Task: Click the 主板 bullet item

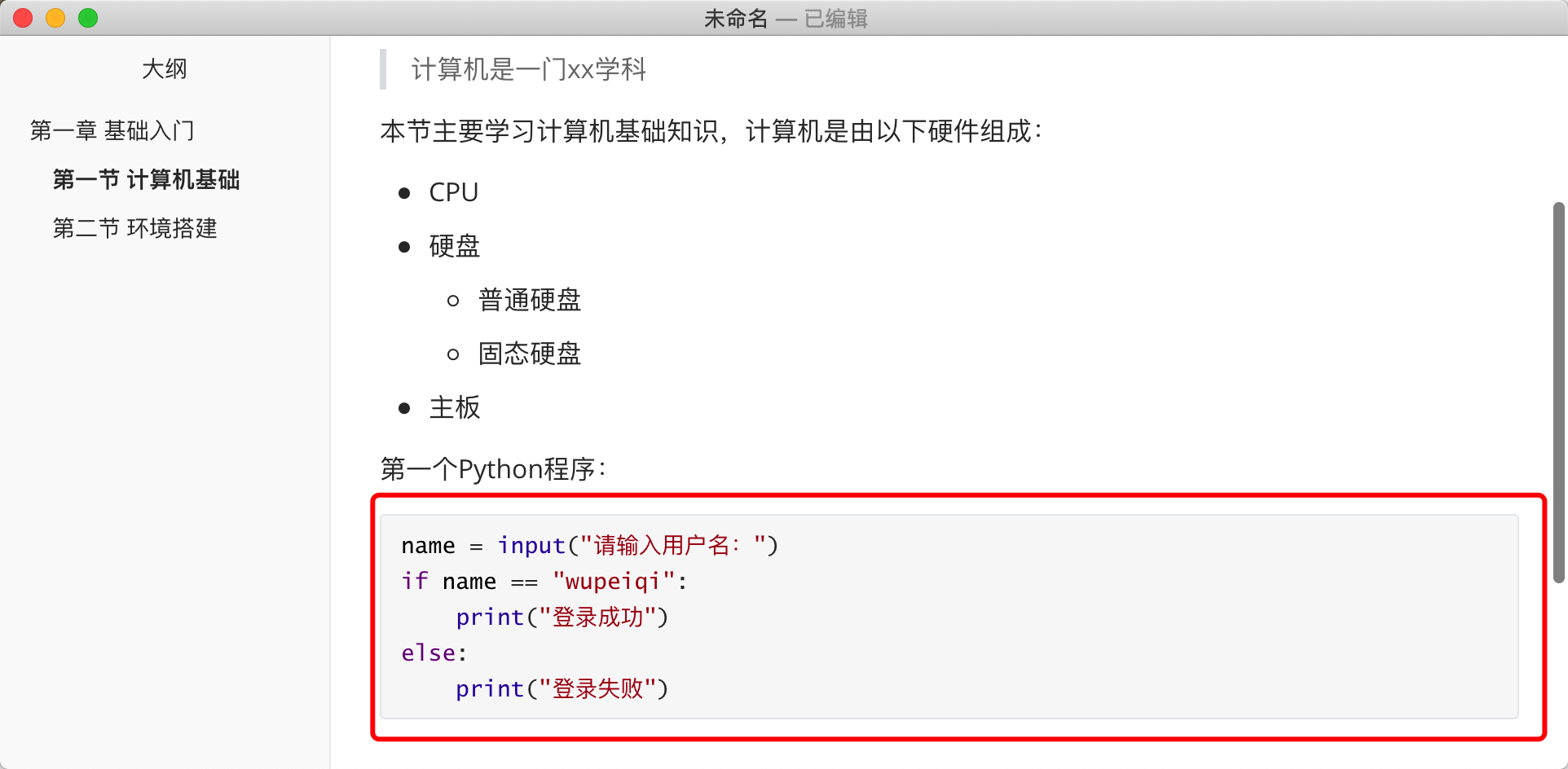Action: [x=455, y=407]
